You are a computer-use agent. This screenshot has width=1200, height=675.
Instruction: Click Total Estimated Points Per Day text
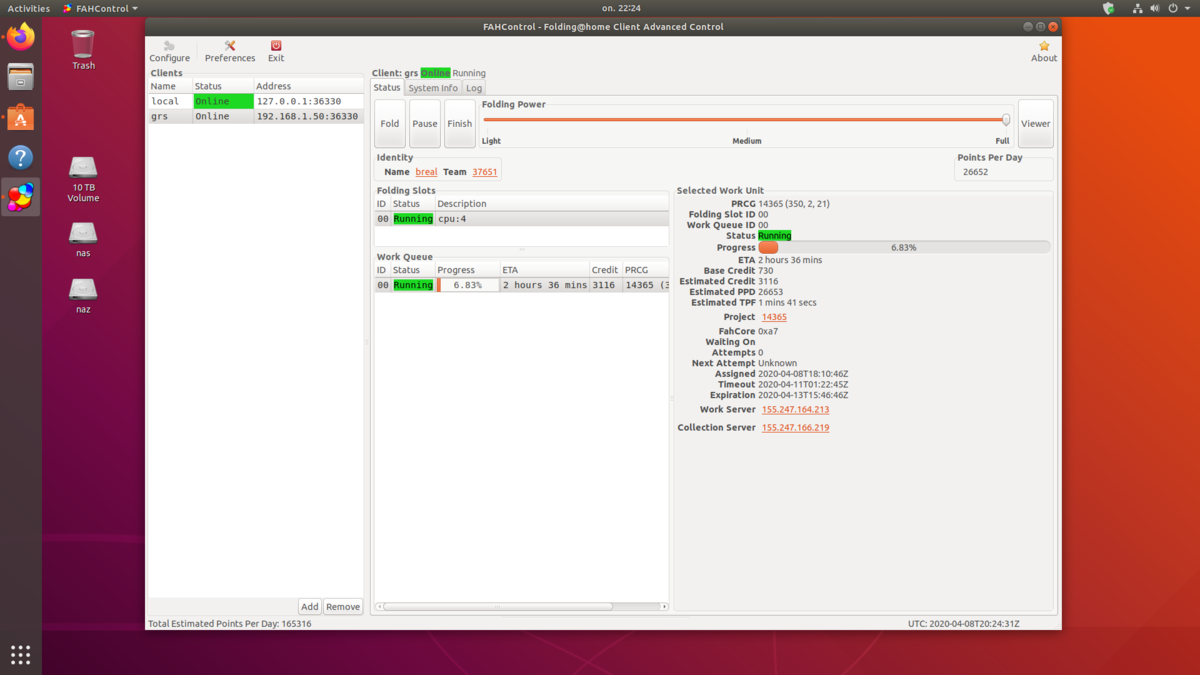pos(229,623)
